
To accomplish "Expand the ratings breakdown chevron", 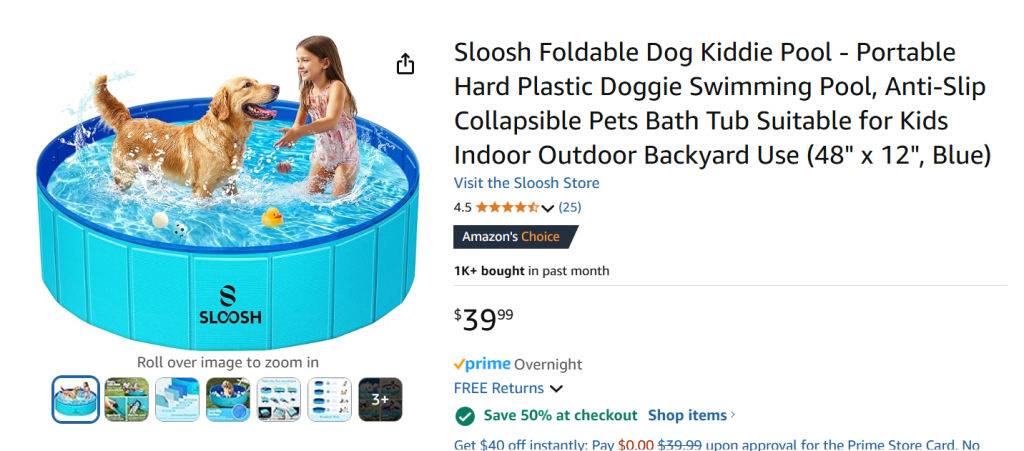I will [547, 209].
